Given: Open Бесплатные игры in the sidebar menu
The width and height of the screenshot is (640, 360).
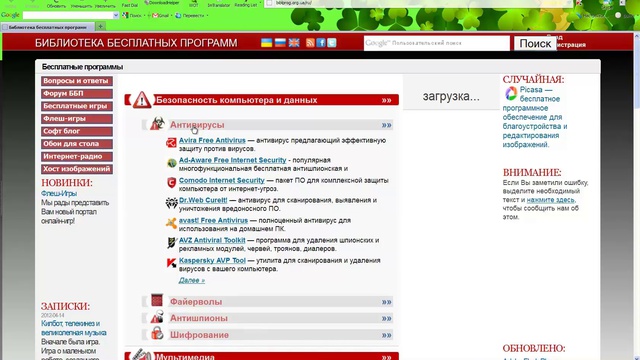Looking at the screenshot, I should point(77,106).
